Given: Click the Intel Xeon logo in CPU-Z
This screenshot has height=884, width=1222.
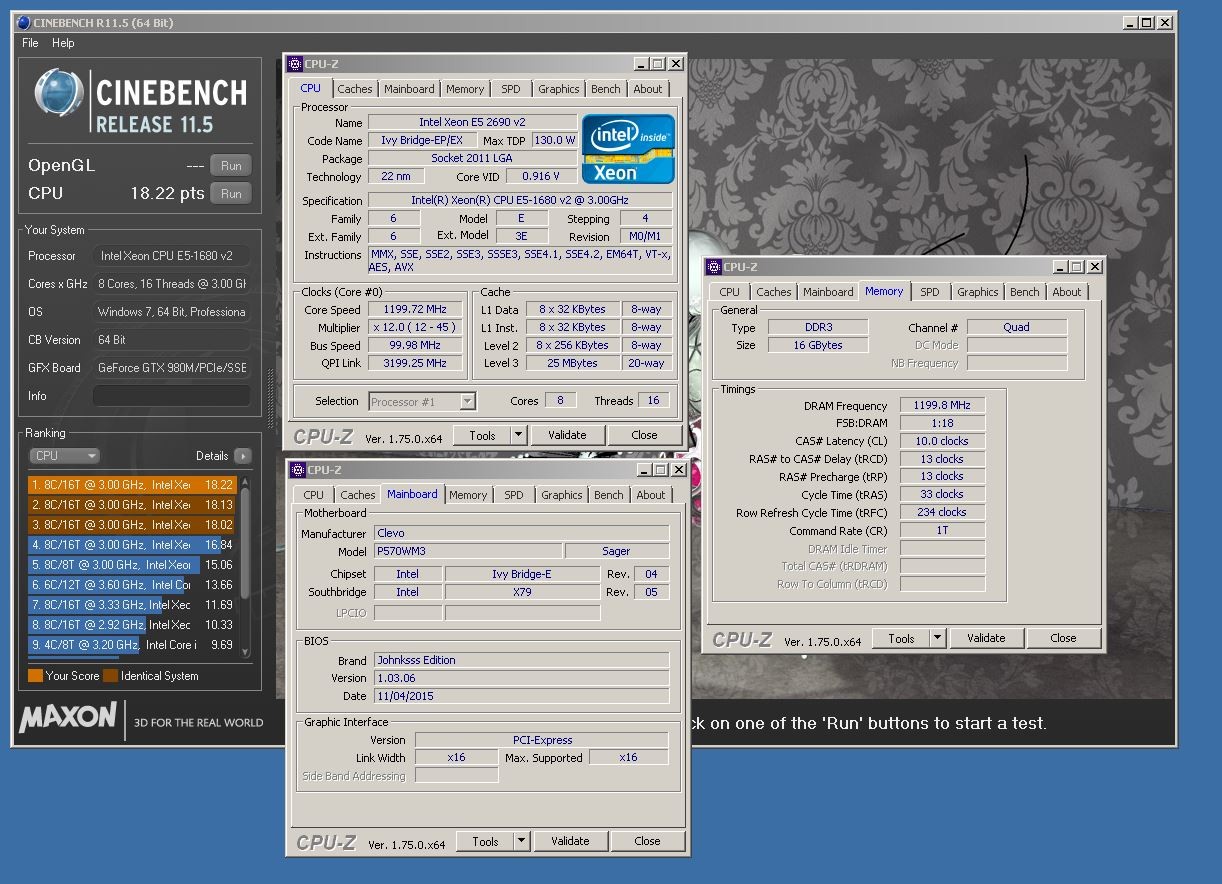Looking at the screenshot, I should (x=628, y=149).
